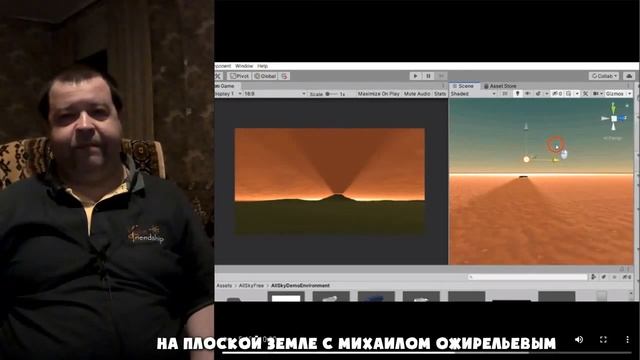Open the Game tab options menu
Viewport: 640px width, 360px height.
(x=444, y=86)
